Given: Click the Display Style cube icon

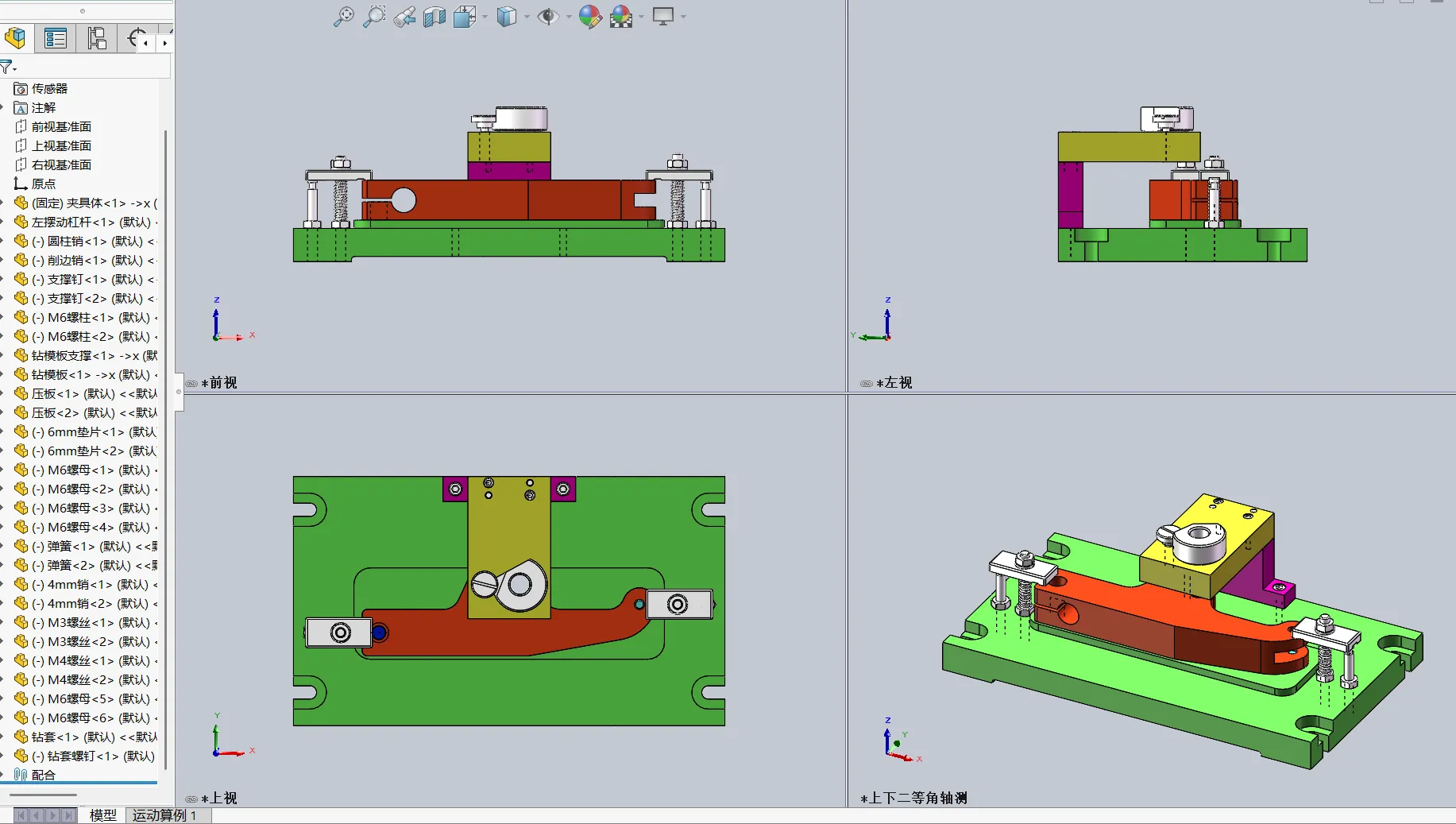Looking at the screenshot, I should coord(506,17).
